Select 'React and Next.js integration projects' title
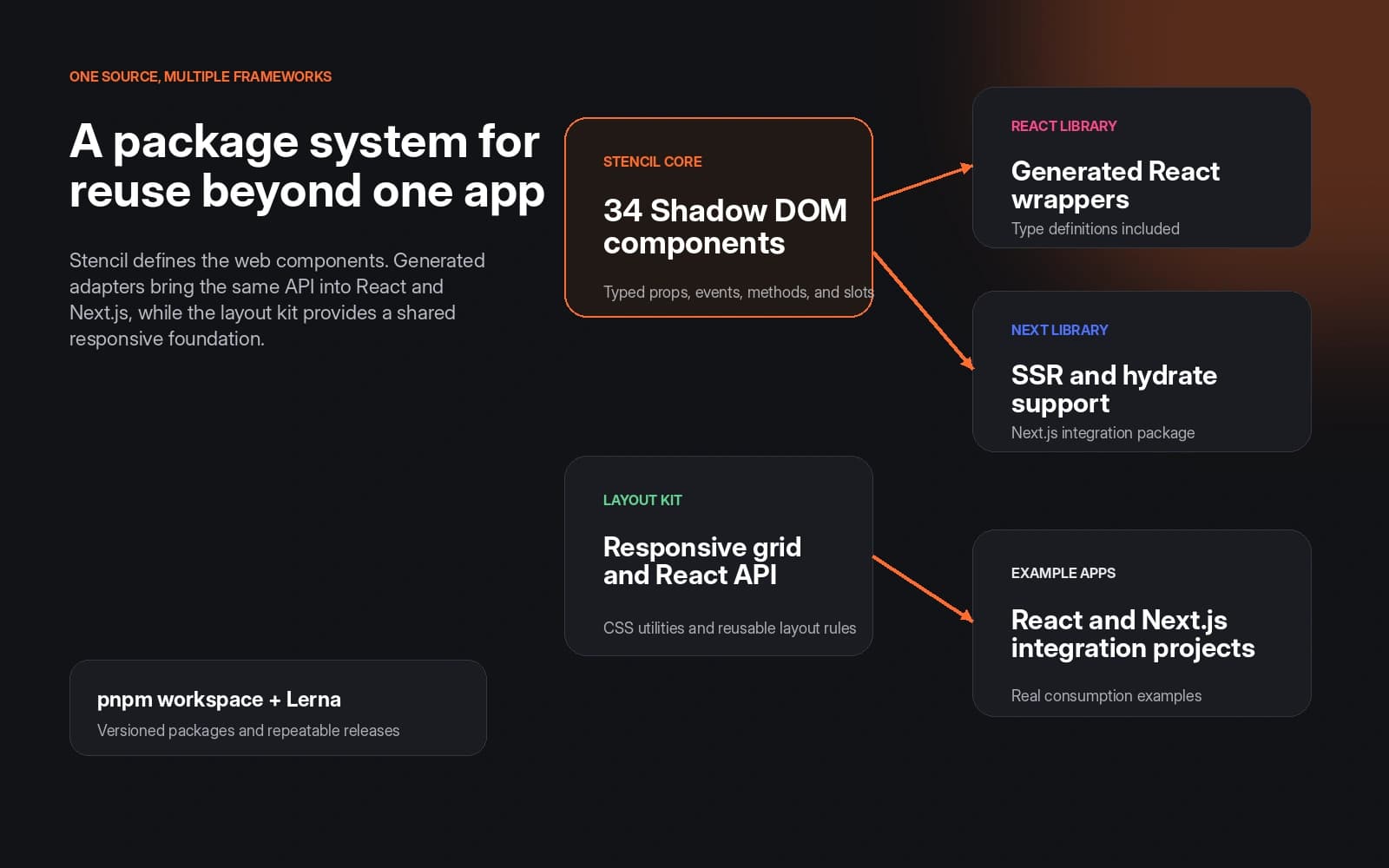The image size is (1389, 868). tap(1133, 634)
